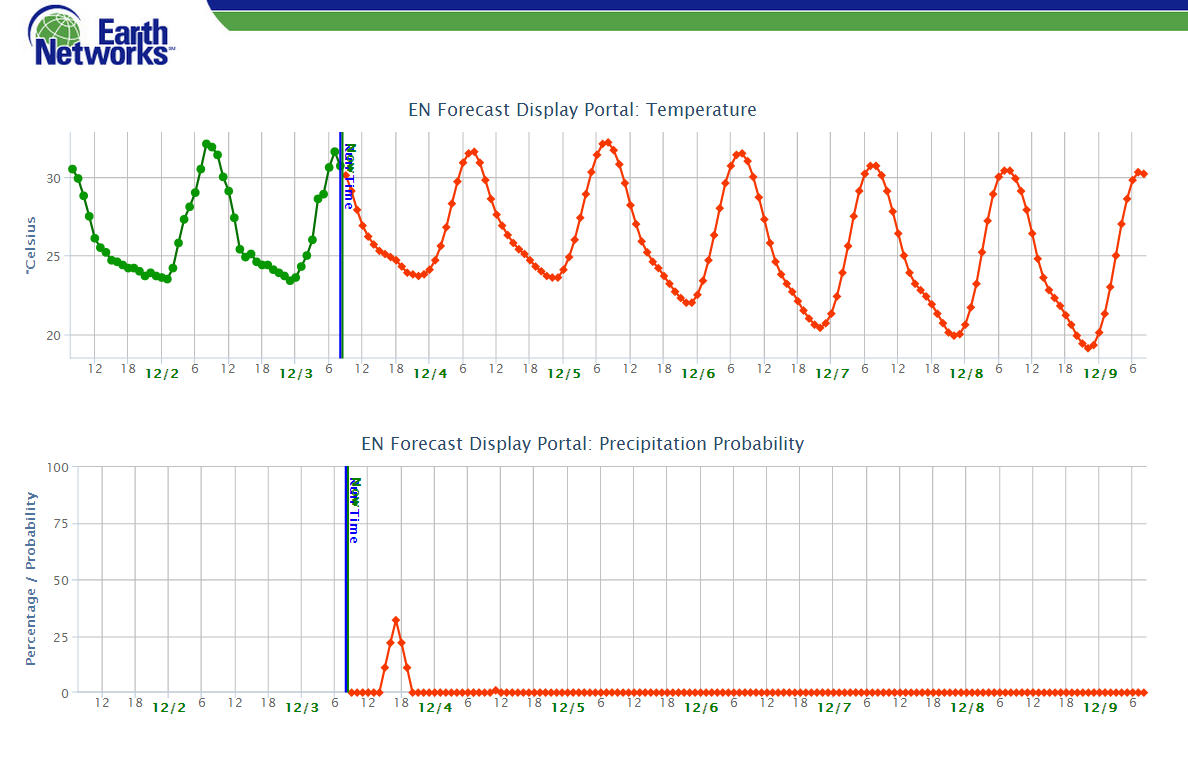Click the final red forecast temperature data point

tap(1143, 174)
